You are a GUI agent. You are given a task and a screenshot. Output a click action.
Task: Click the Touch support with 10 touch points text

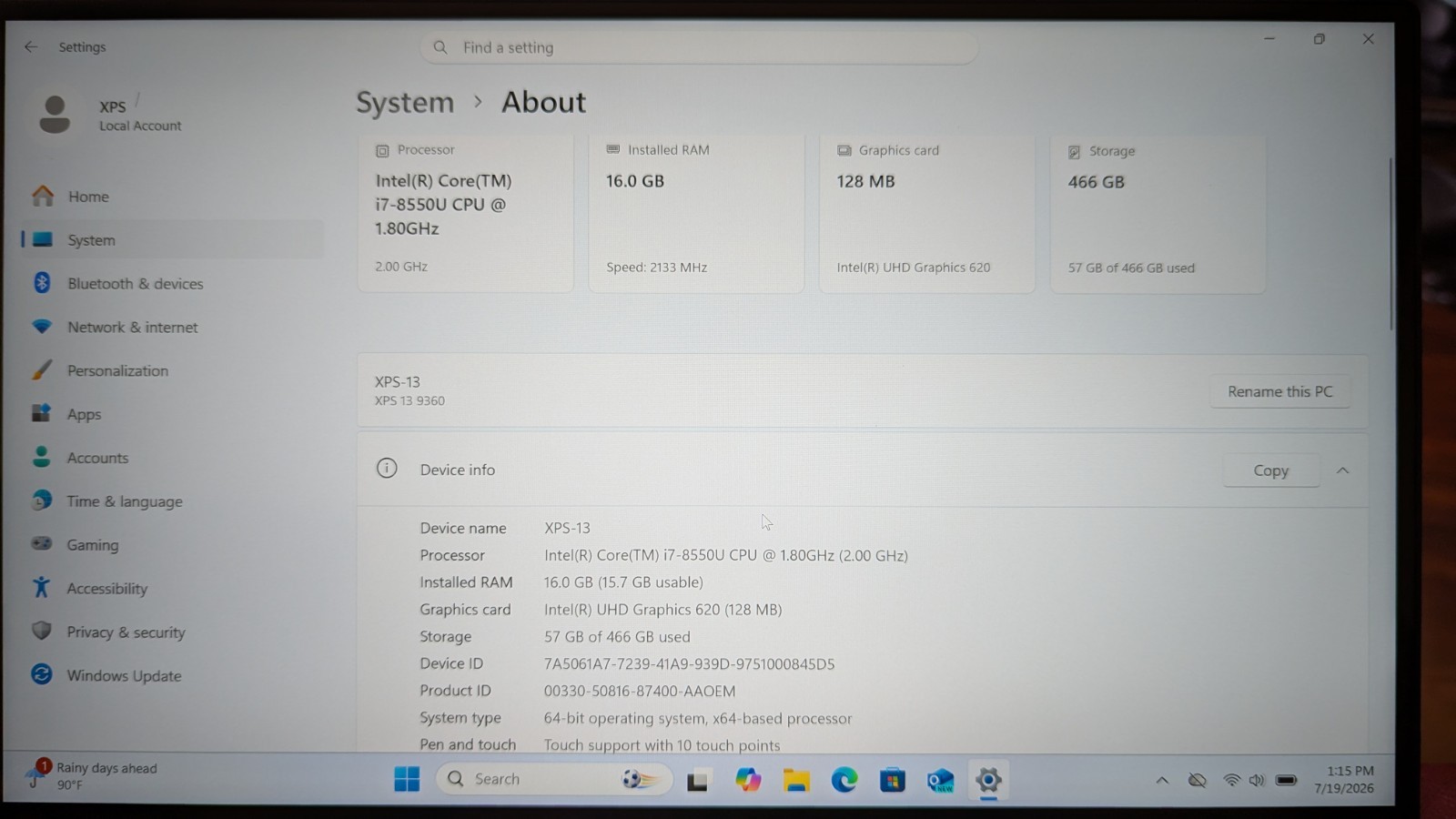coord(662,745)
